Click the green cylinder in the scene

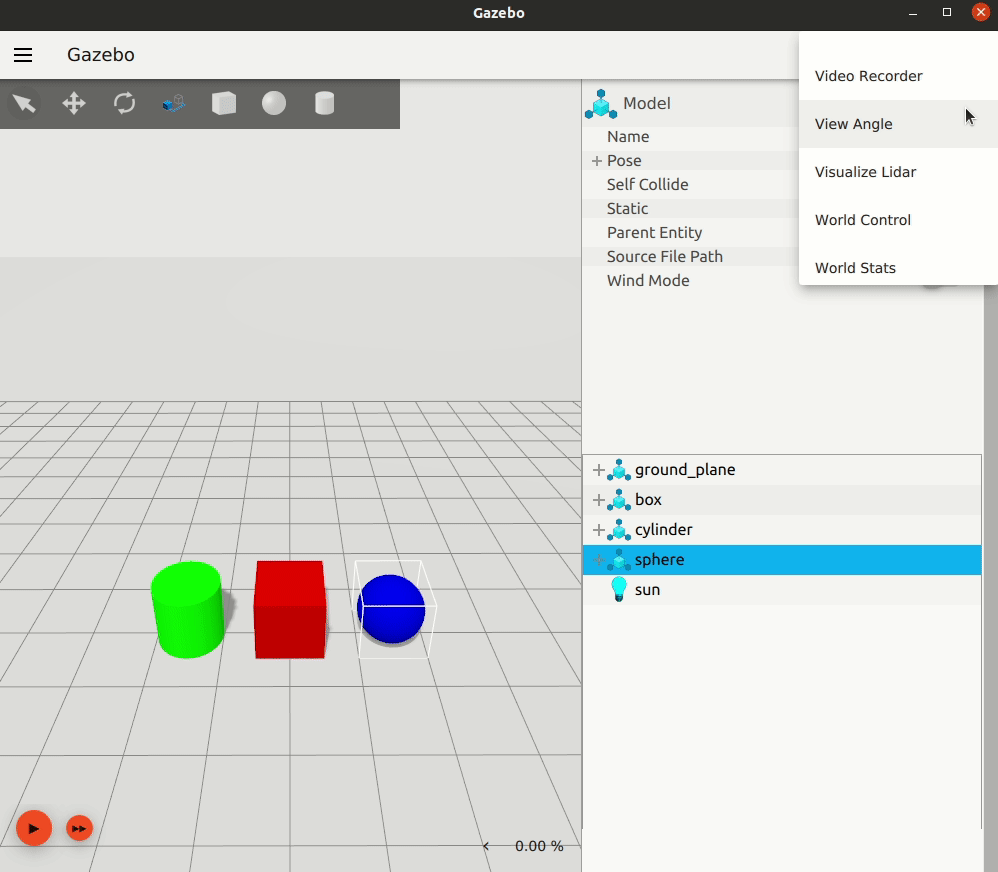188,610
